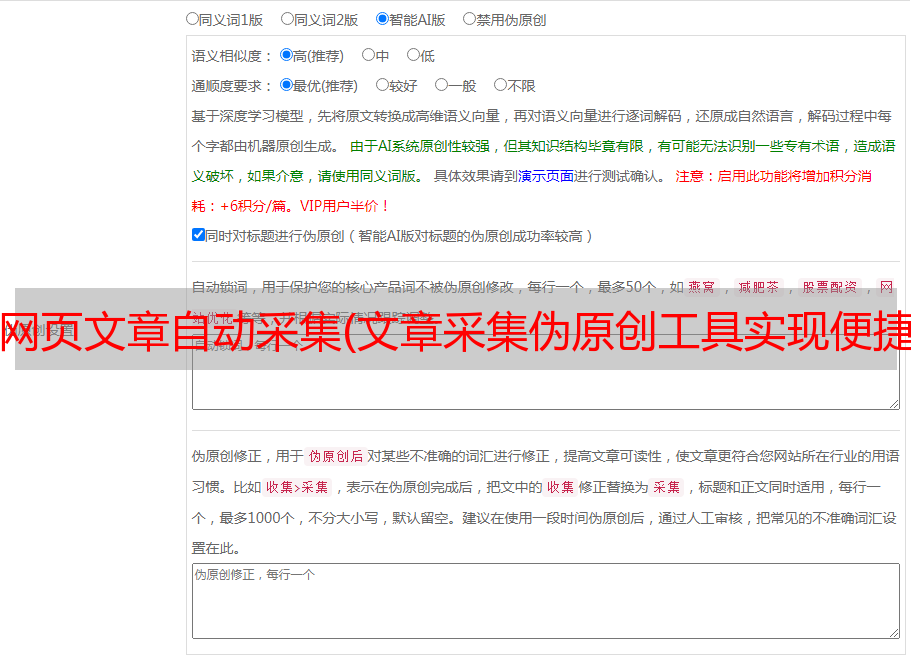Click the 股票配资 example tag

pyautogui.click(x=830, y=287)
